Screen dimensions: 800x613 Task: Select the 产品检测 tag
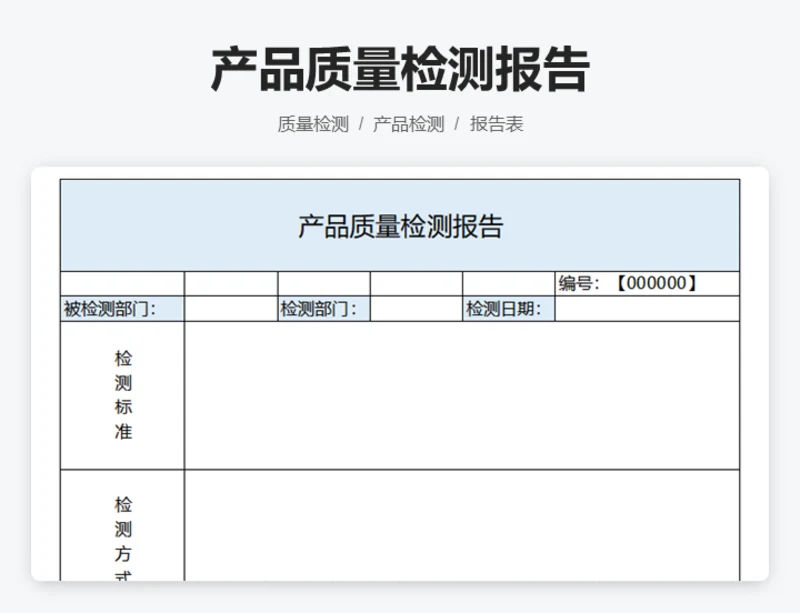(x=408, y=124)
